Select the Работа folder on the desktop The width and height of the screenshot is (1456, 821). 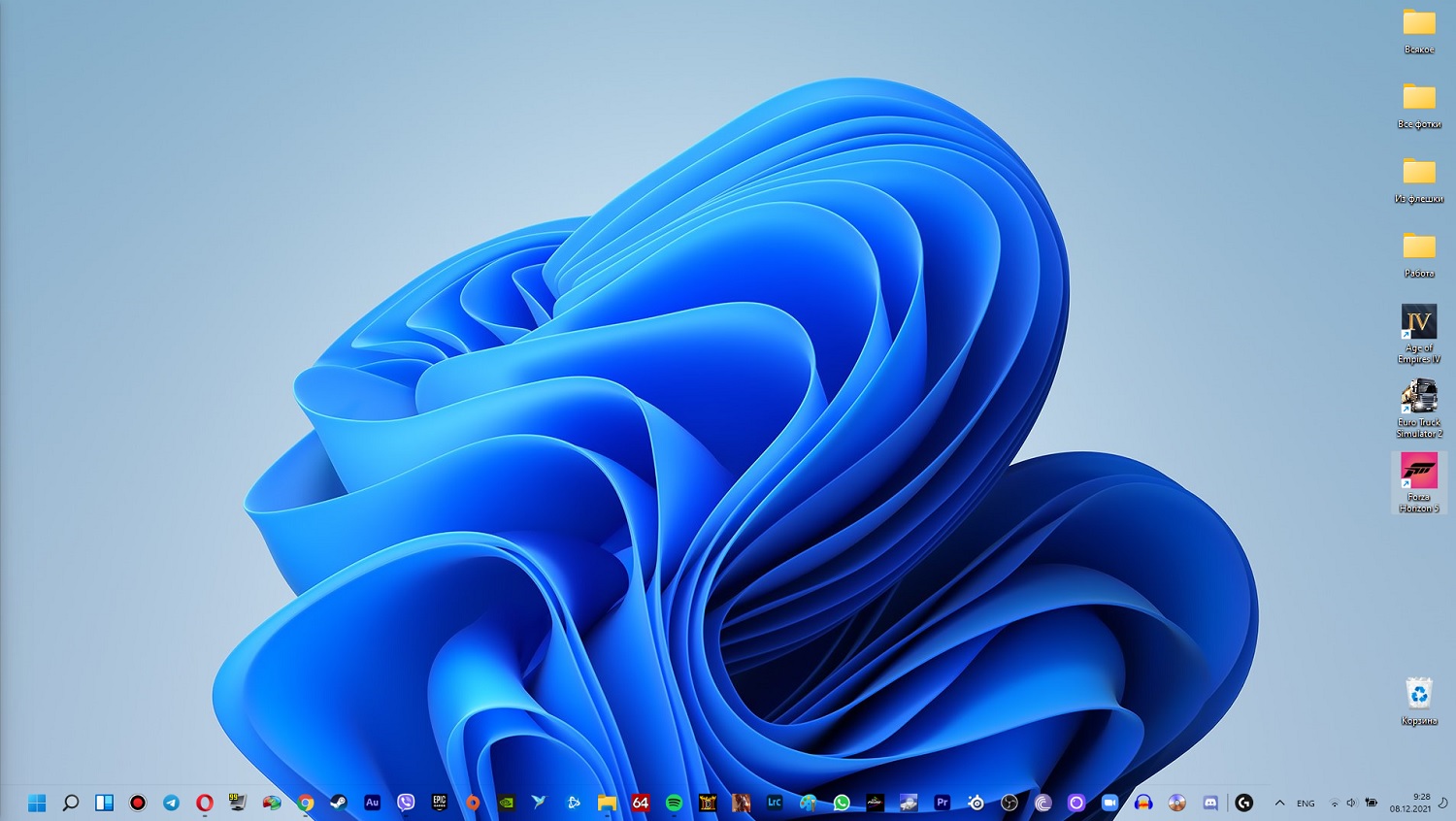point(1418,254)
